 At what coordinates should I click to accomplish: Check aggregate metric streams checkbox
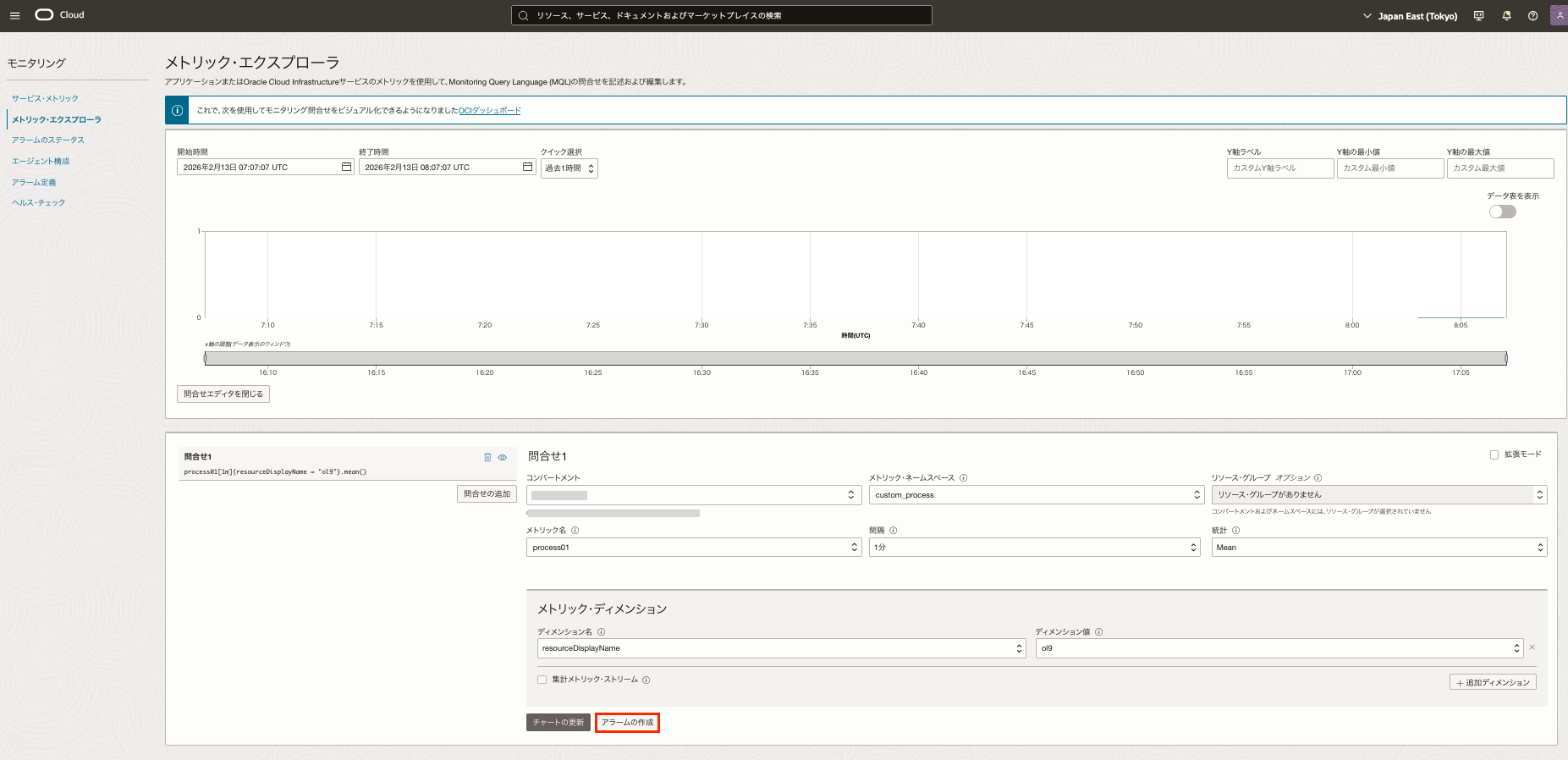click(542, 680)
